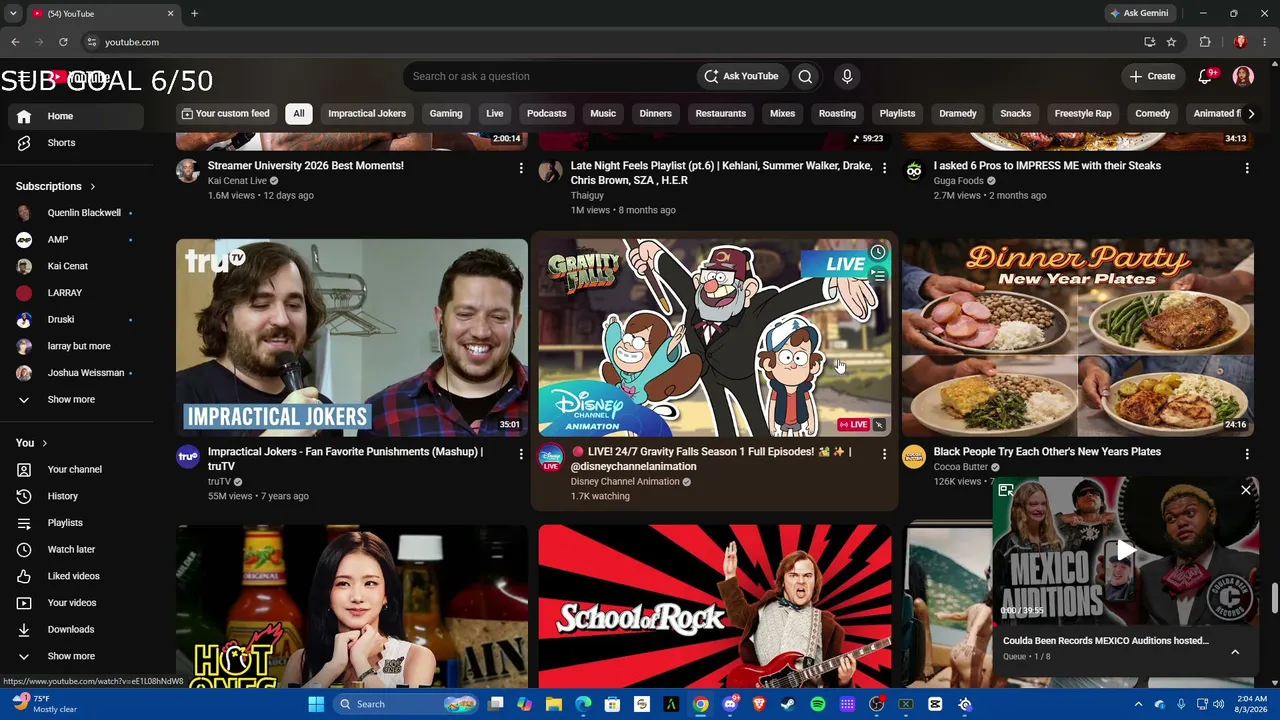Show more subscriptions below Joshua Weissman
This screenshot has width=1280, height=720.
(76, 399)
